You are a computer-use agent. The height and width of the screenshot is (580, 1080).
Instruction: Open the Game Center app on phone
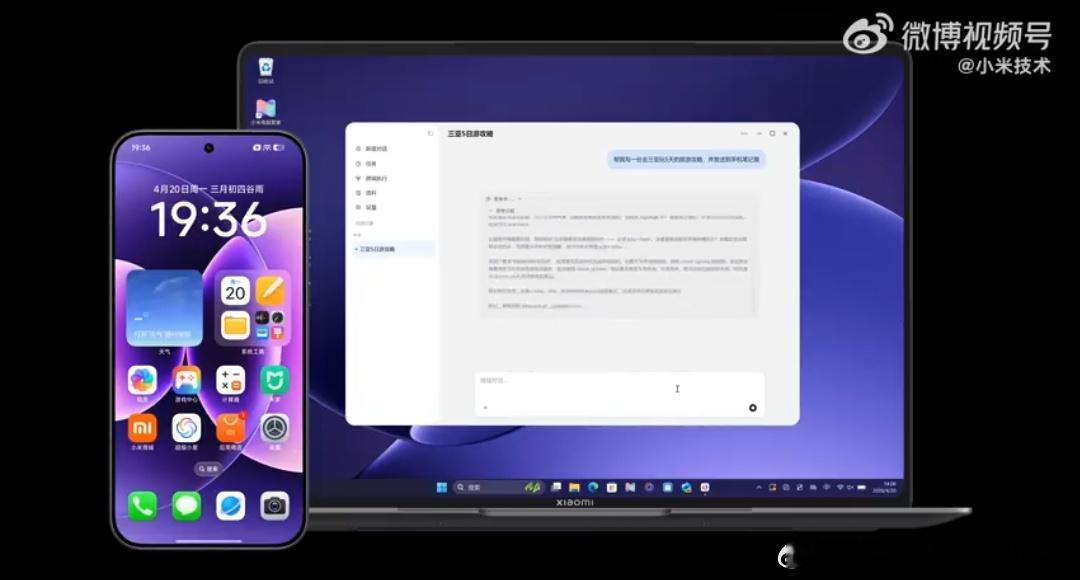click(187, 380)
